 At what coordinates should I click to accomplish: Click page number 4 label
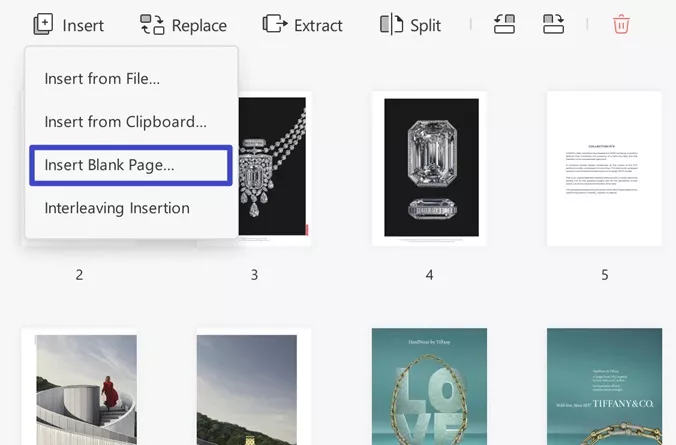429,275
